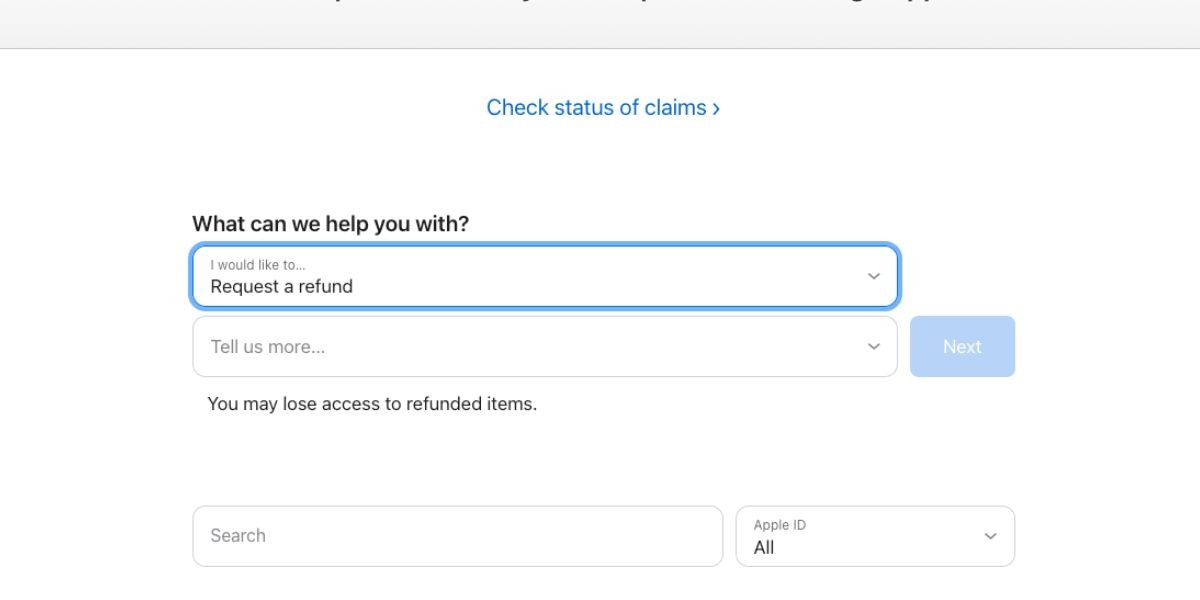
Task: Click the note about losing access to refunded items
Action: tap(371, 404)
